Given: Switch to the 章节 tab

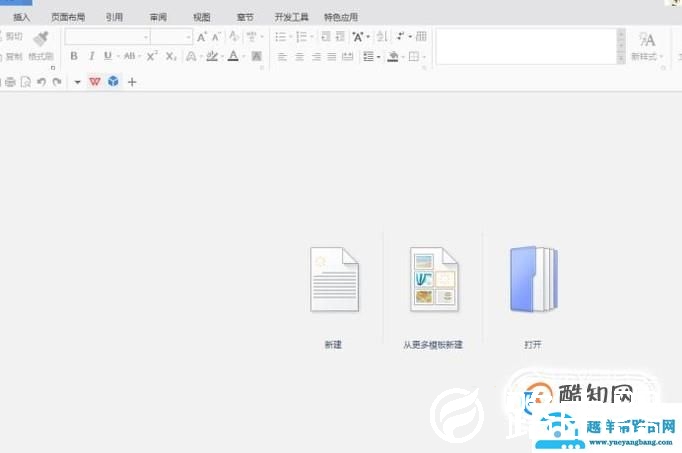Looking at the screenshot, I should click(x=245, y=17).
